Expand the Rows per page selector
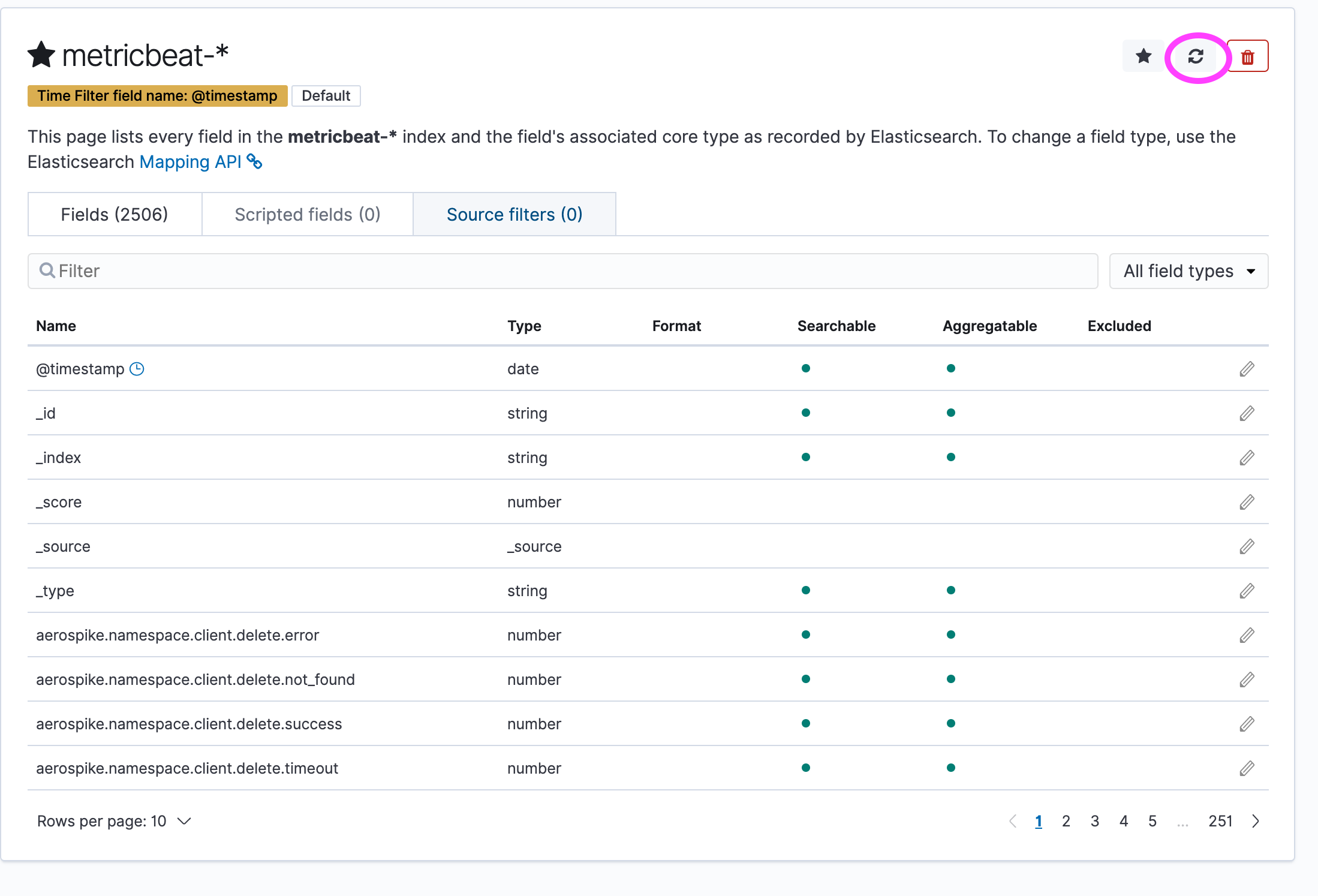 click(x=114, y=821)
